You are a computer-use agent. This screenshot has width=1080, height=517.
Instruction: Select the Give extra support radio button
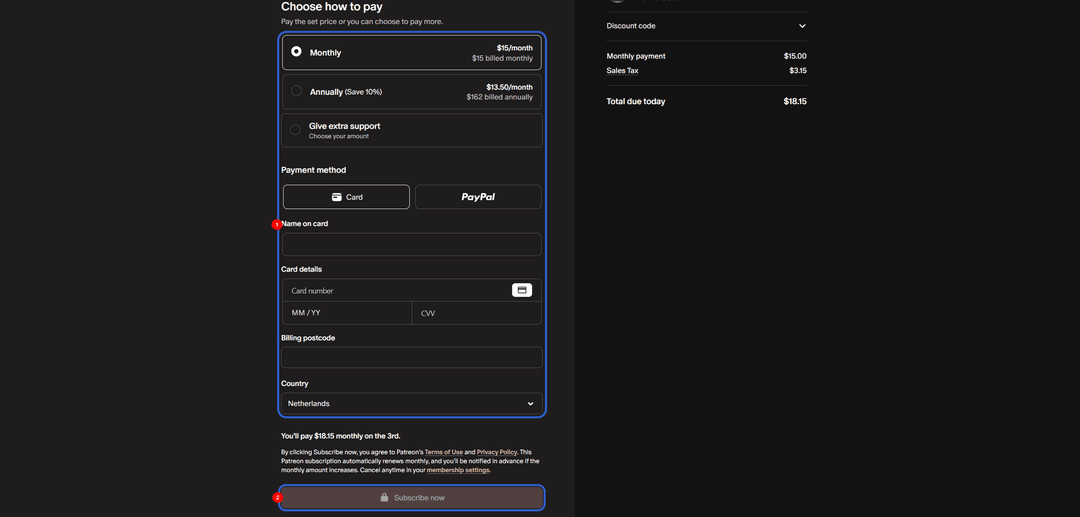295,129
